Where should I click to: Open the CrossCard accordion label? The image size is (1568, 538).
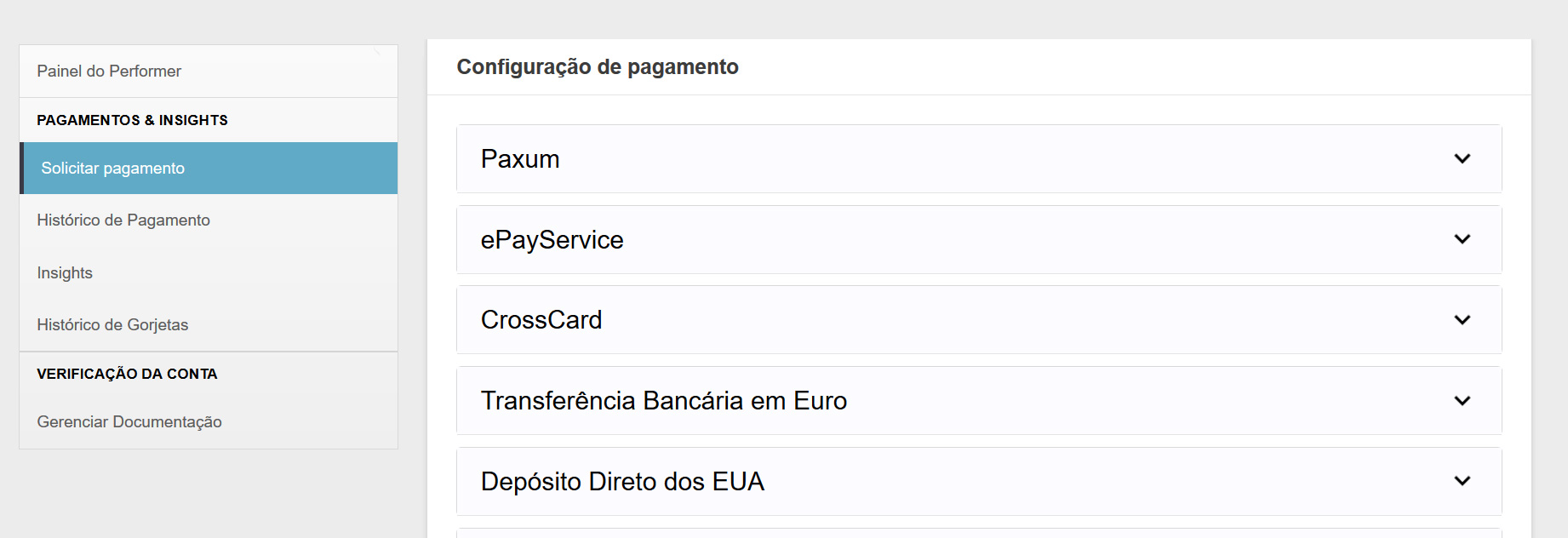pos(541,320)
